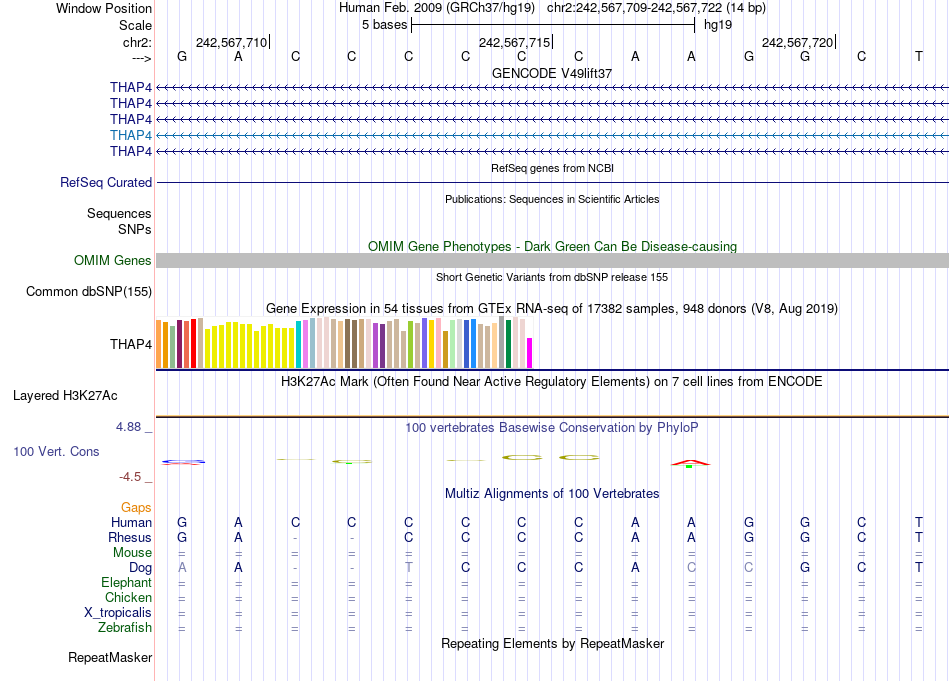950x681 pixels.
Task: Select the chr2: ruler label
Action: (x=137, y=42)
